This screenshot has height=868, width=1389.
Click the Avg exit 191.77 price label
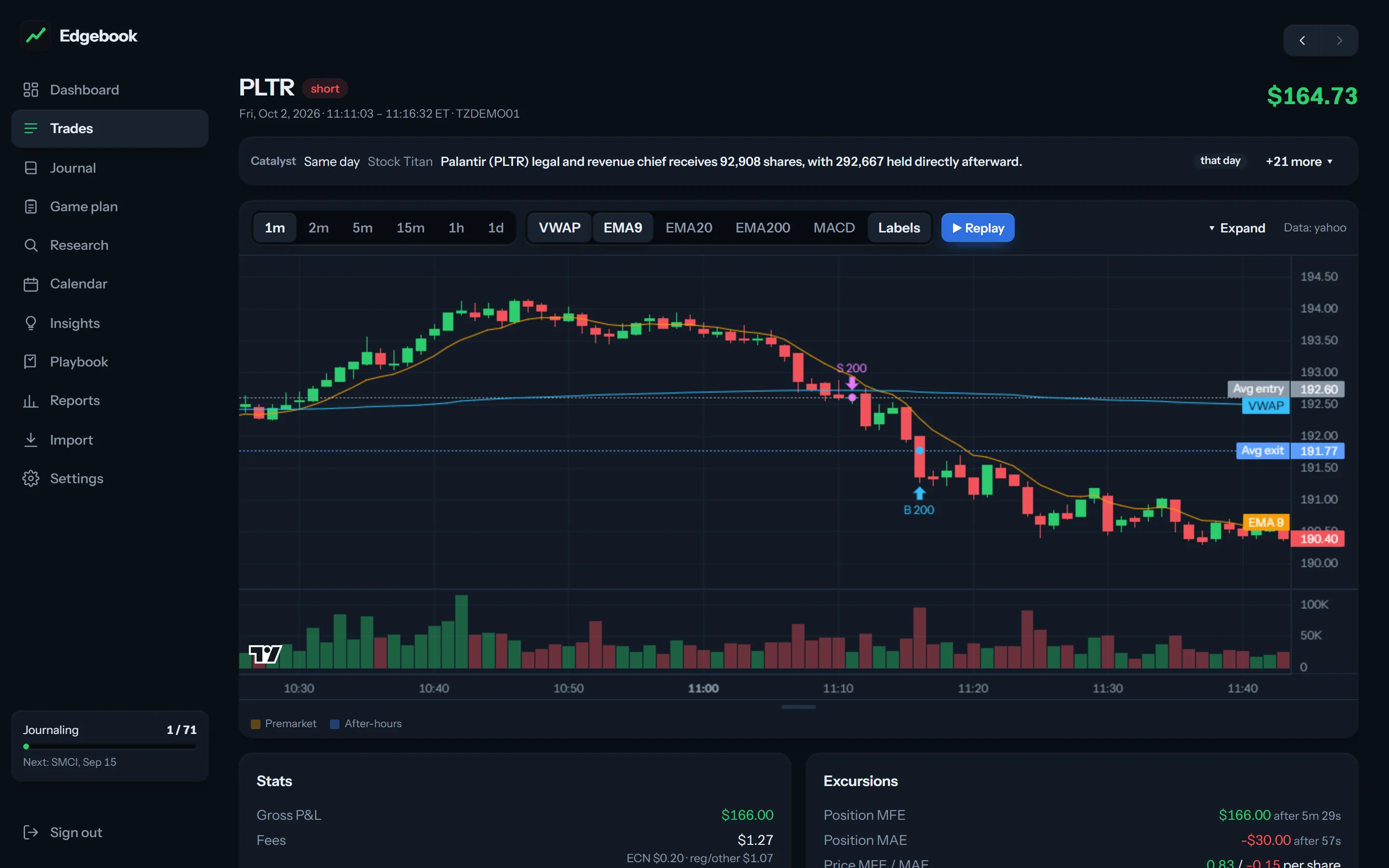1290,451
